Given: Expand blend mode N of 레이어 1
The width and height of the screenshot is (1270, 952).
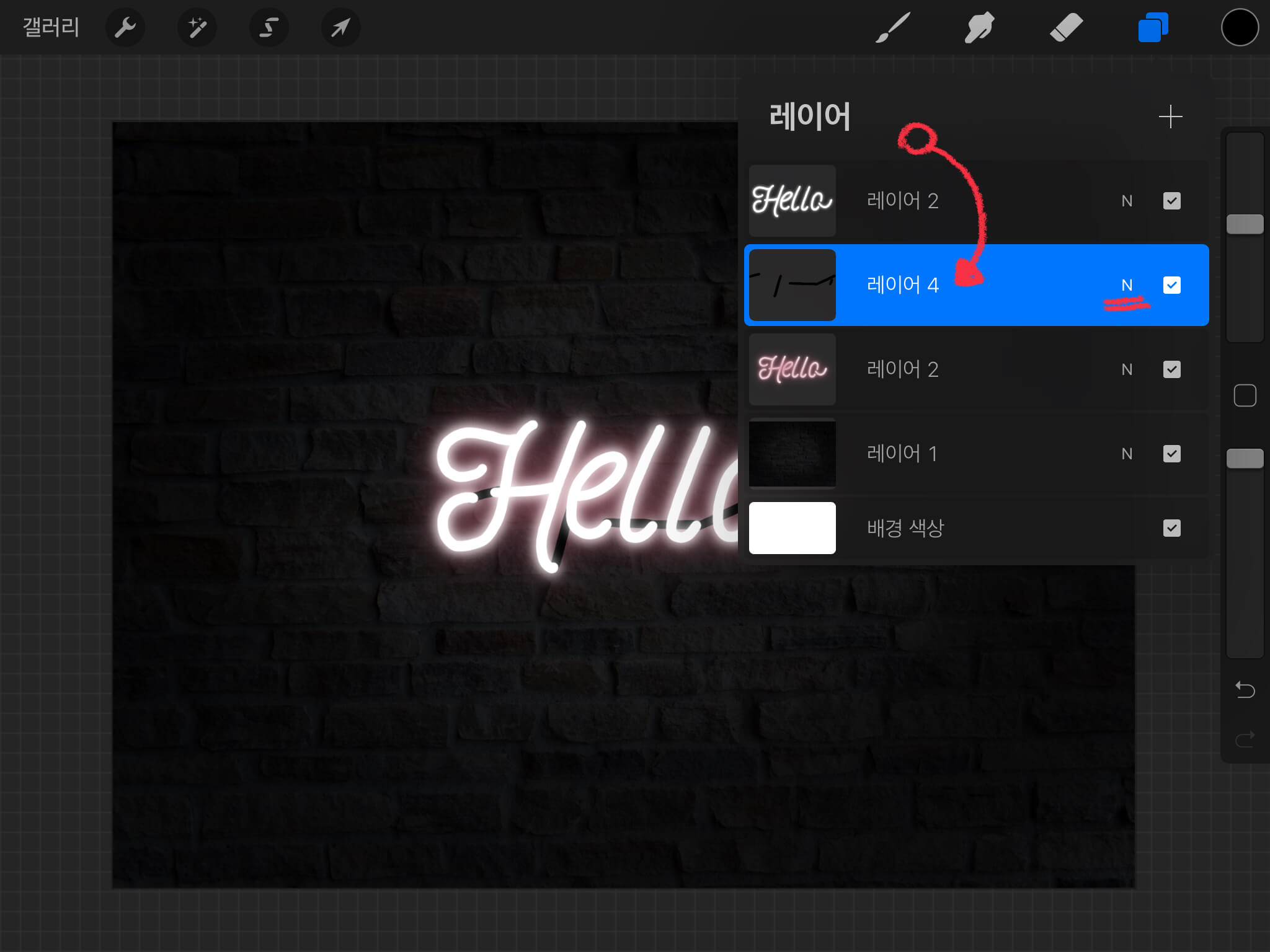Looking at the screenshot, I should tap(1127, 454).
